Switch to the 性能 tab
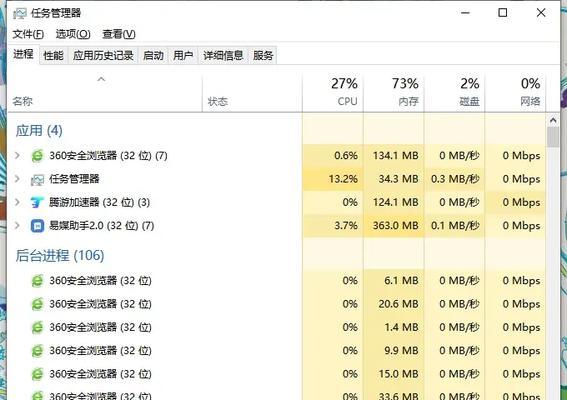This screenshot has width=567, height=400. [54, 56]
